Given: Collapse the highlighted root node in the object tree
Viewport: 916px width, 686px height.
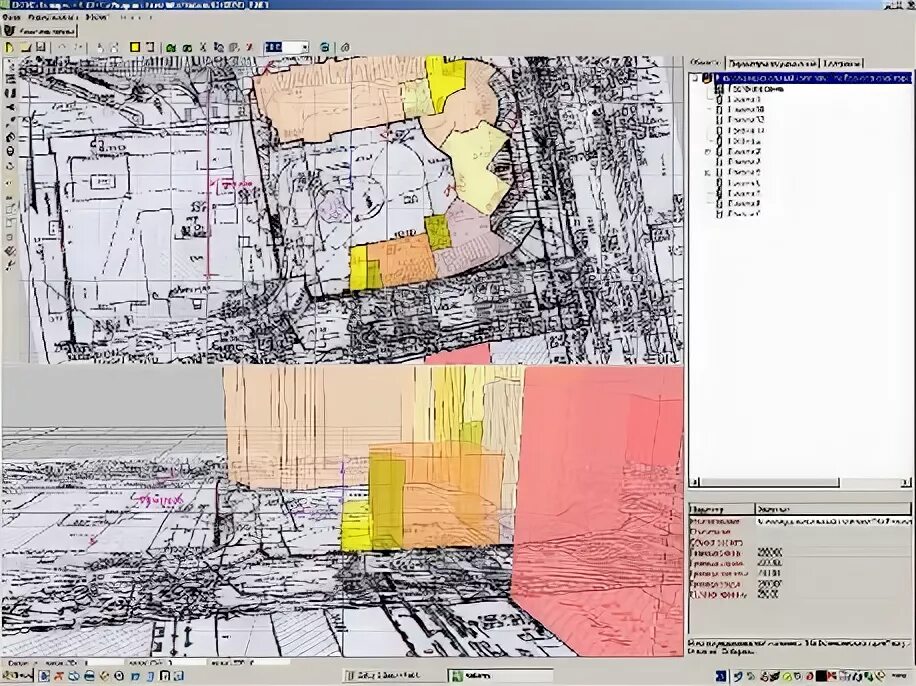Looking at the screenshot, I should pos(696,77).
